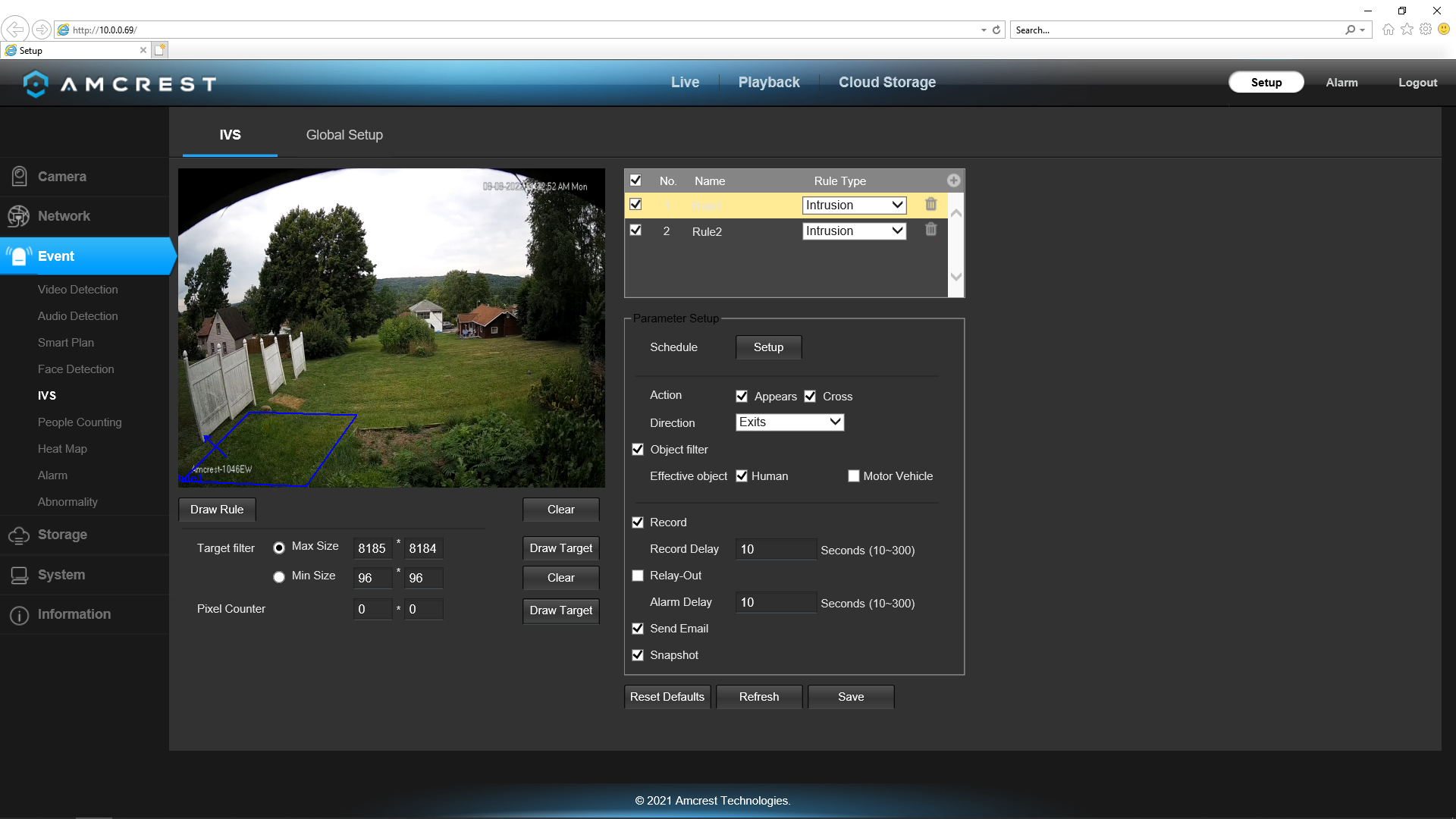Open browser tools gear icon
1456x819 pixels.
coord(1426,30)
